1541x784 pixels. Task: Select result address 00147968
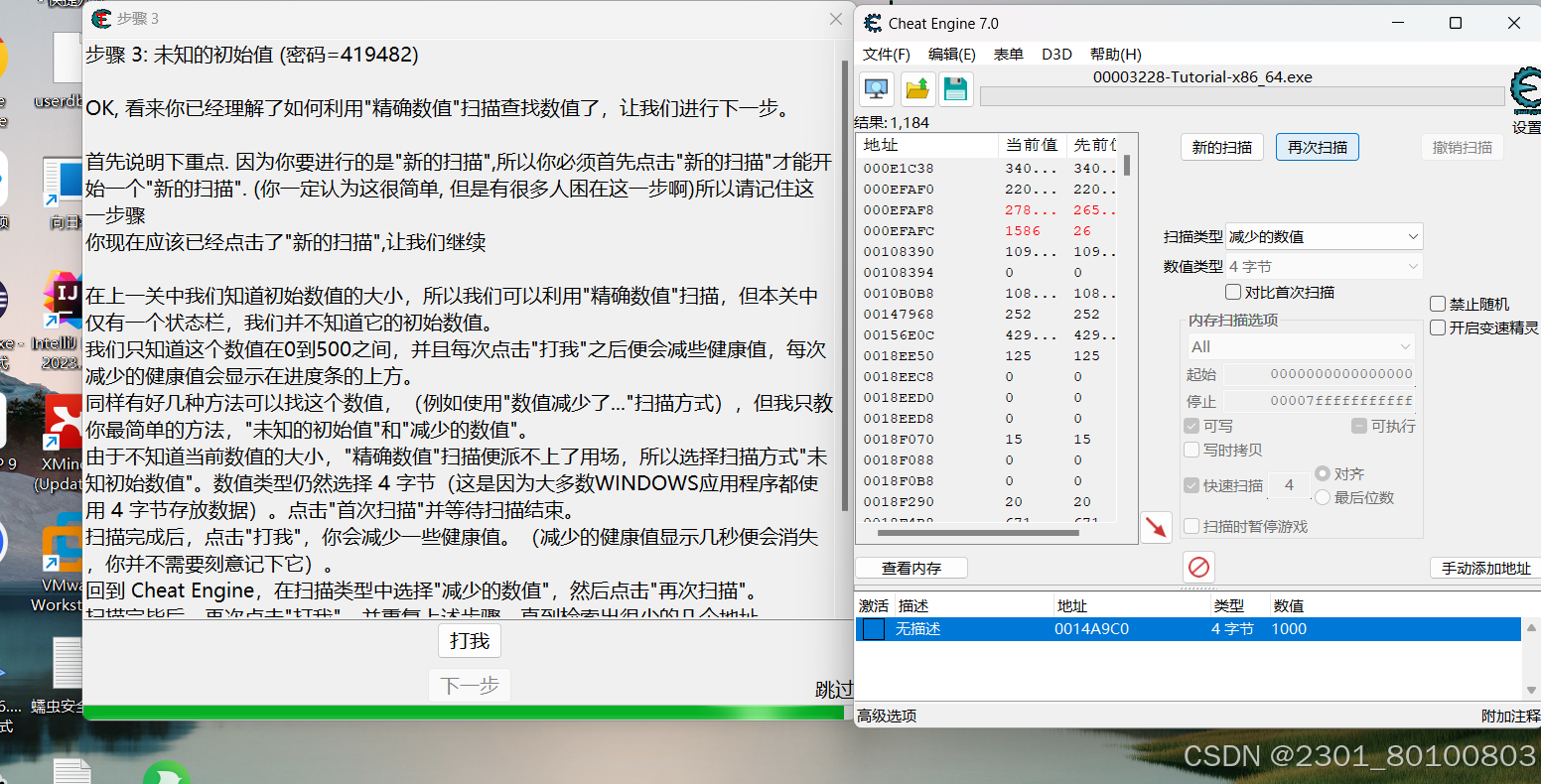[x=898, y=315]
